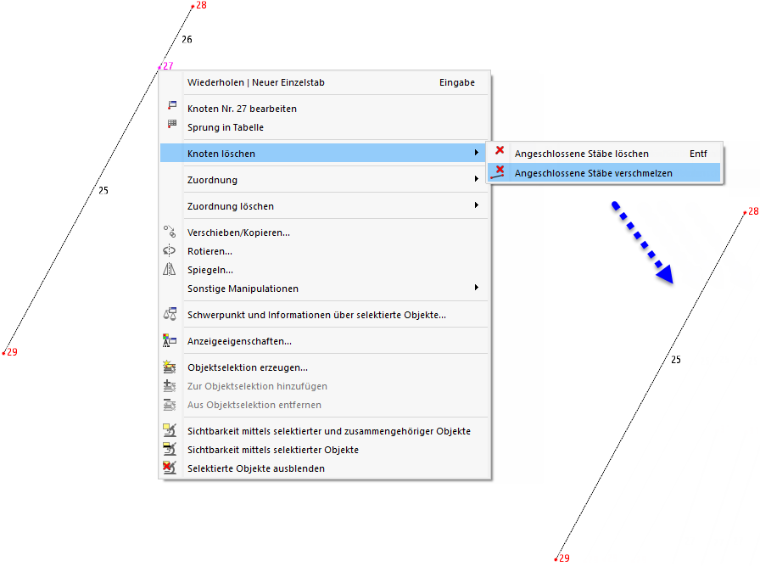Click the balance scale icon for Schwerpunkt und Informationen
The height and width of the screenshot is (566, 760).
click(170, 314)
